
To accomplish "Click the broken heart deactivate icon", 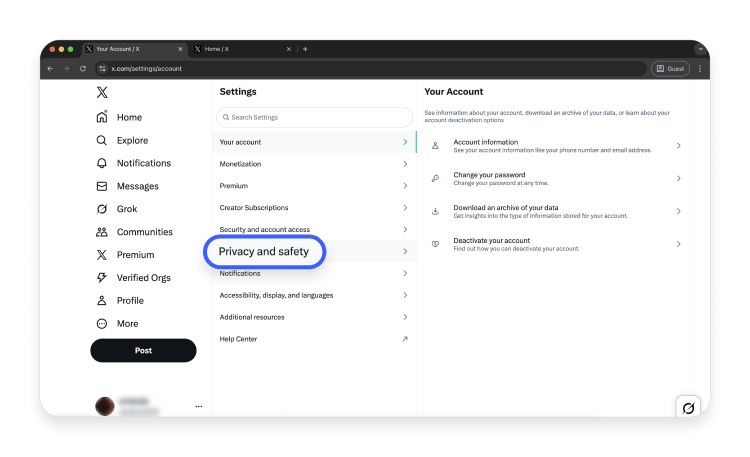I will pyautogui.click(x=435, y=244).
